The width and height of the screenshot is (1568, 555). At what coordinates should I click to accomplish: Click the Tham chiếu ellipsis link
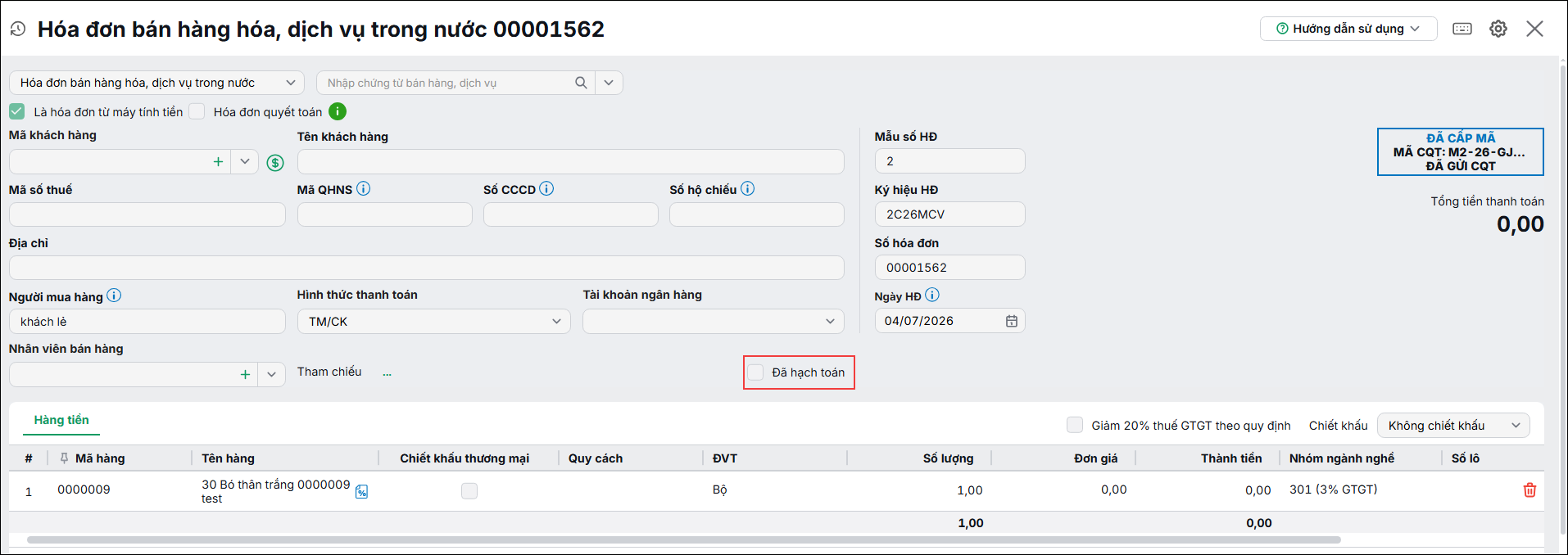click(x=387, y=372)
